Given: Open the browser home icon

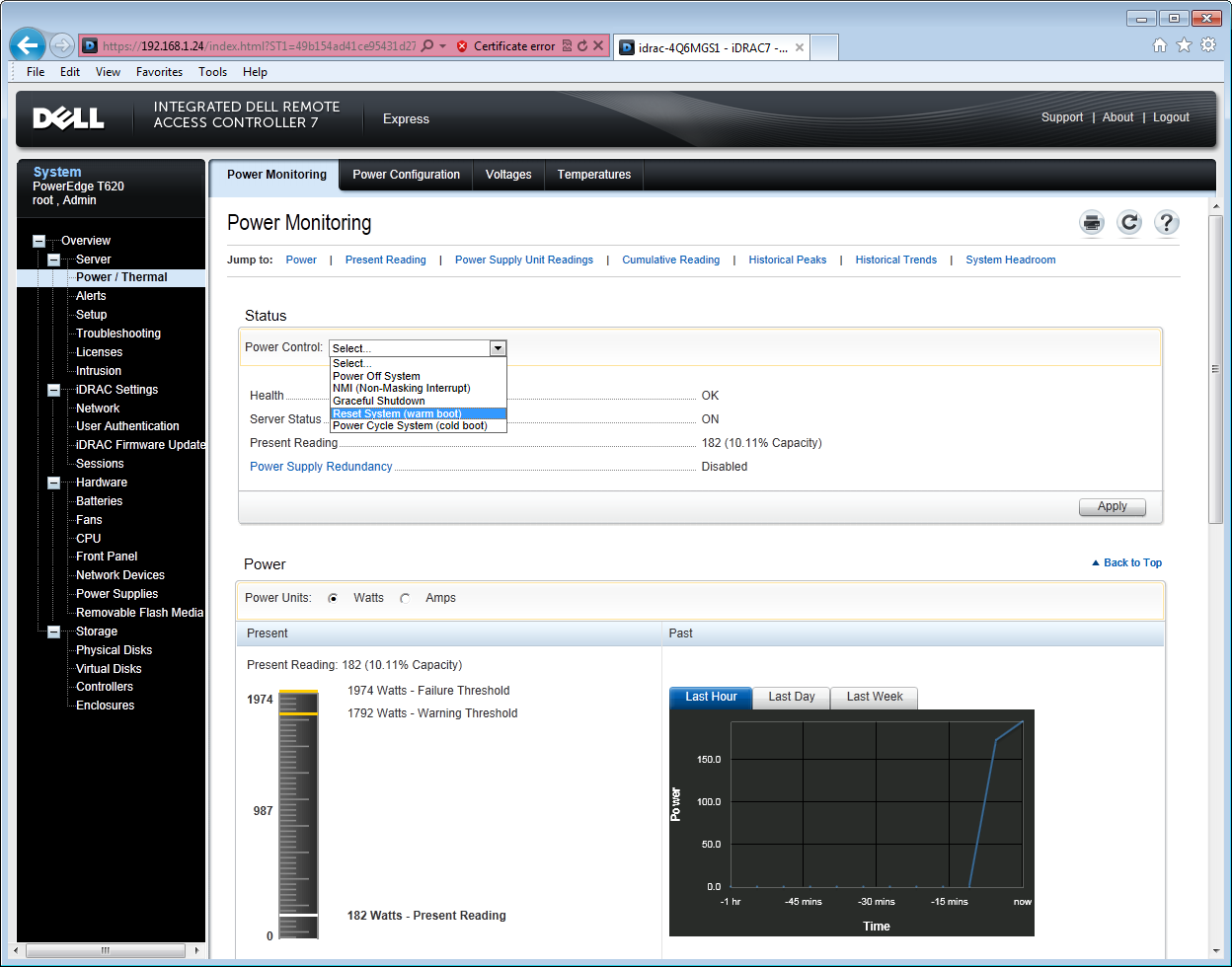Looking at the screenshot, I should (1160, 45).
